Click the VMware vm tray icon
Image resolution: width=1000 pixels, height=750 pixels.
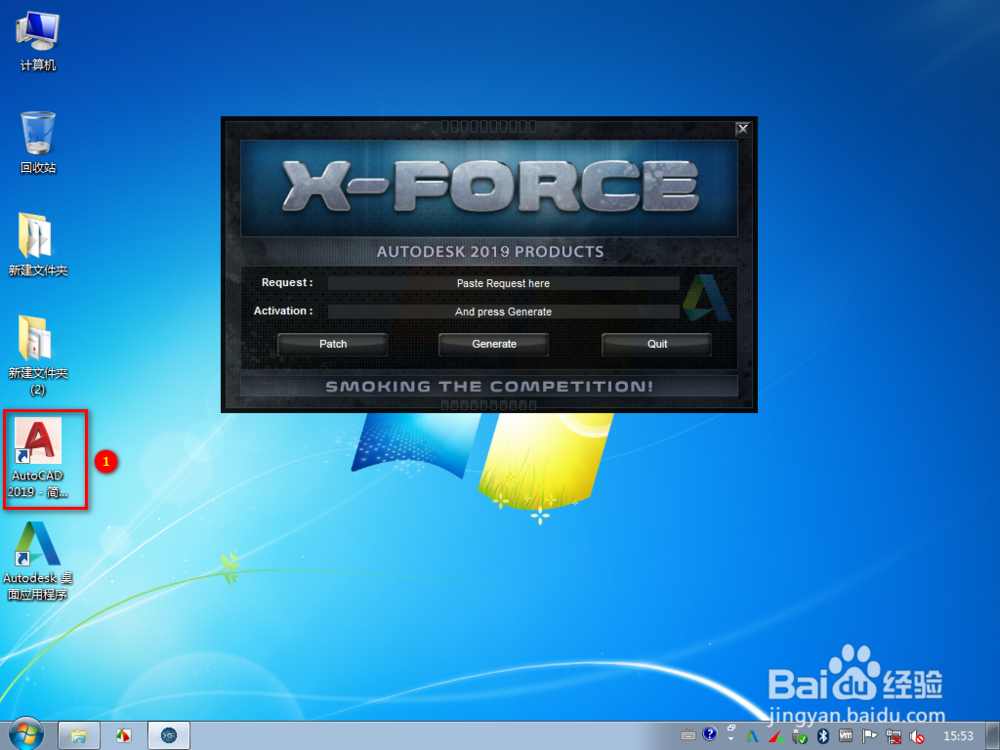coord(846,735)
